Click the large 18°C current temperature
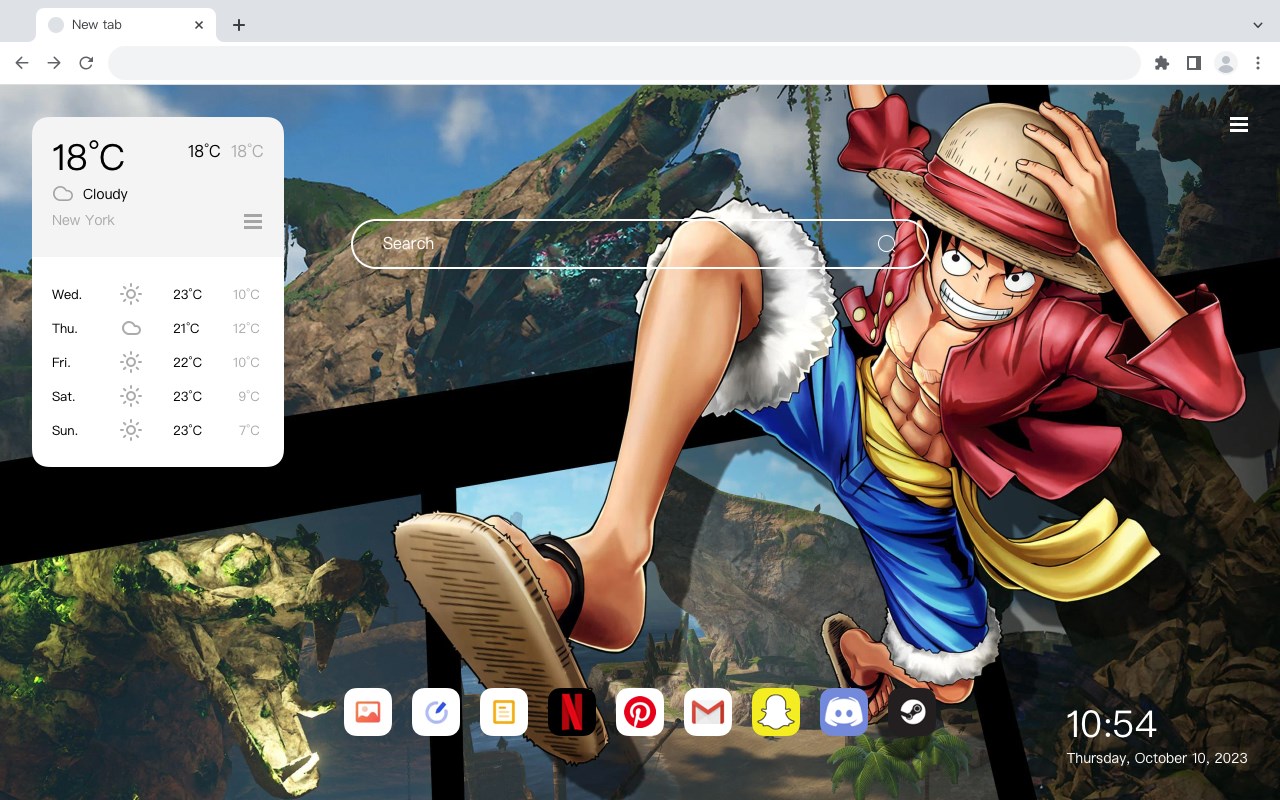Viewport: 1280px width, 800px height. (x=89, y=157)
